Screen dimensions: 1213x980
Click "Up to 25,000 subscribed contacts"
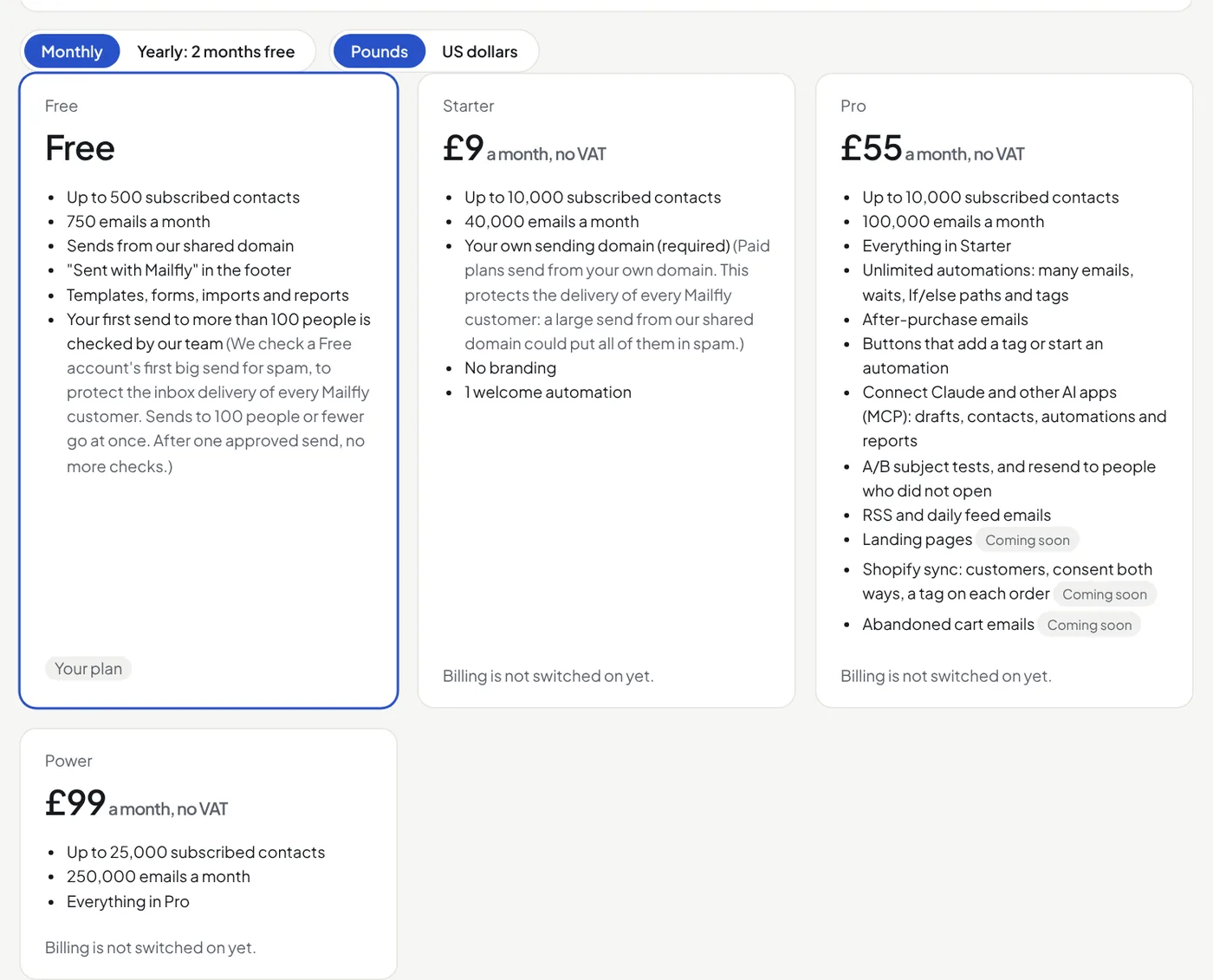(196, 853)
